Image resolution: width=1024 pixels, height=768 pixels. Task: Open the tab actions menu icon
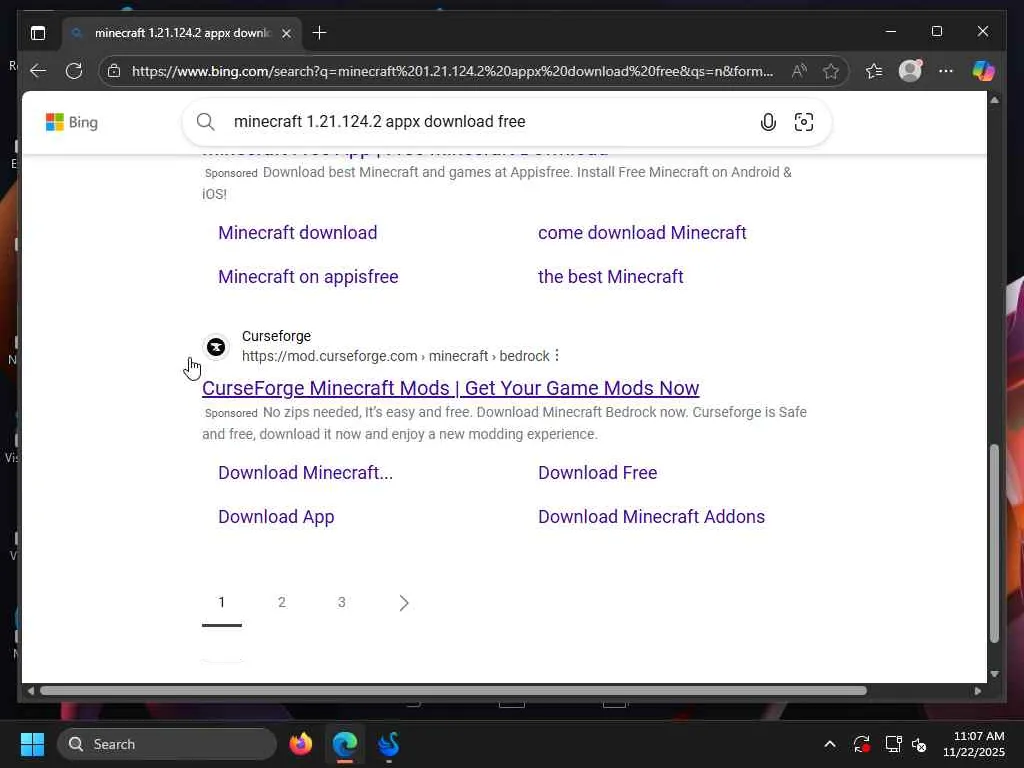click(x=38, y=33)
